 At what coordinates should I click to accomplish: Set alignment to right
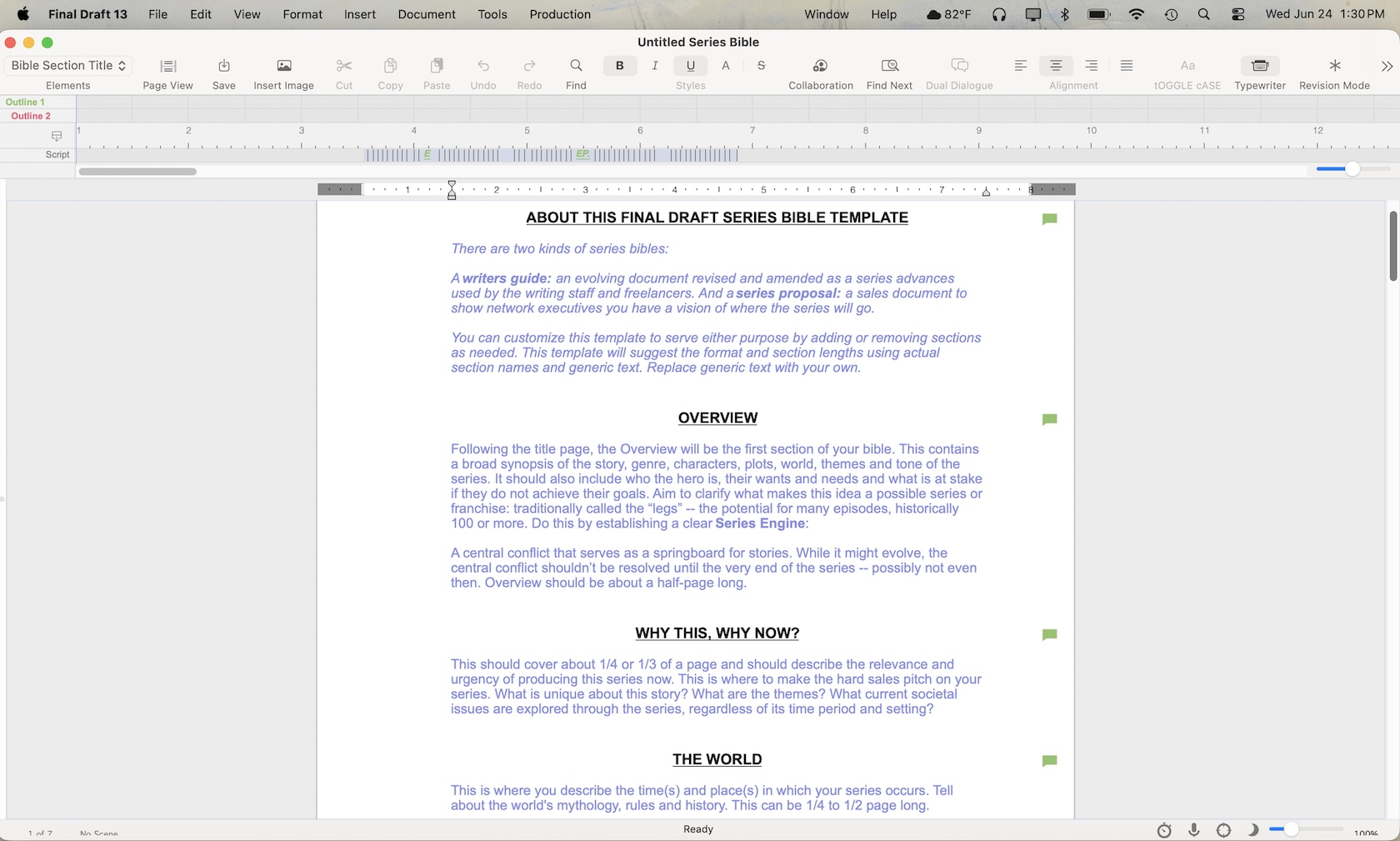(1091, 66)
